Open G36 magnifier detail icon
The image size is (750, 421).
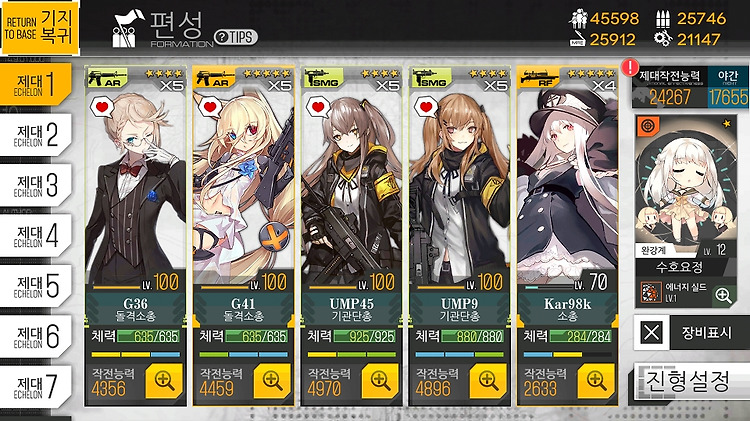coord(164,381)
